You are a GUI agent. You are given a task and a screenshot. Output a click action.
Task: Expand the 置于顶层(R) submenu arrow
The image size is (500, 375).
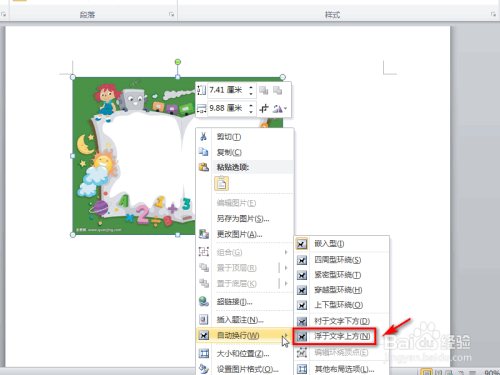(286, 268)
